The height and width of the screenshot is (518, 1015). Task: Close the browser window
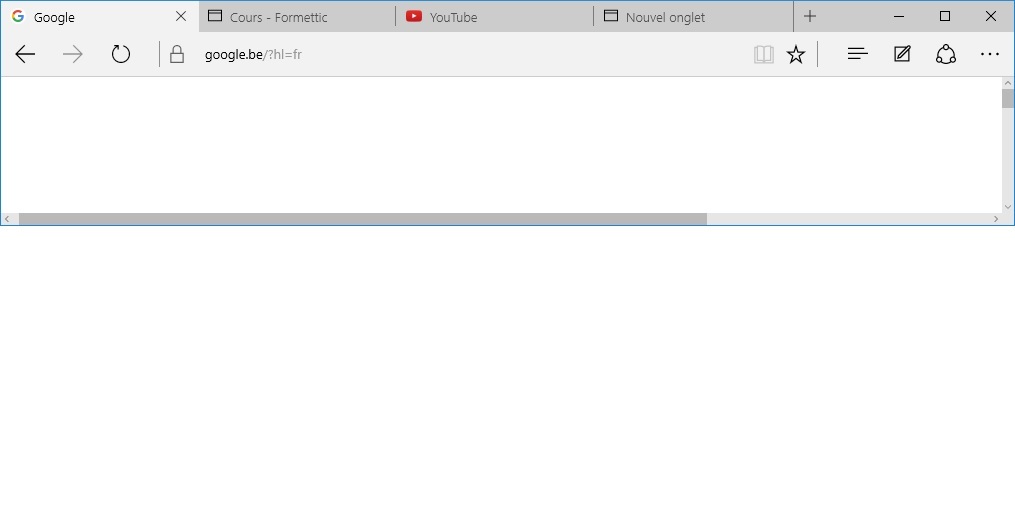point(990,17)
